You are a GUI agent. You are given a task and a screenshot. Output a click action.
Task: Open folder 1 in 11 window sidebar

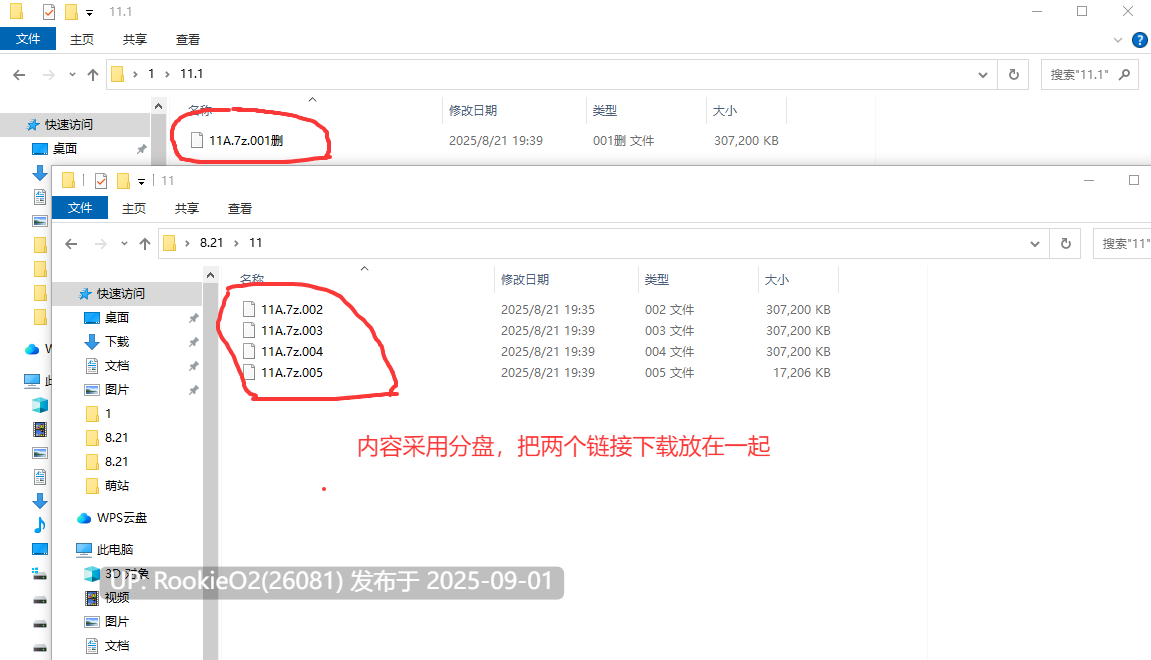(108, 413)
